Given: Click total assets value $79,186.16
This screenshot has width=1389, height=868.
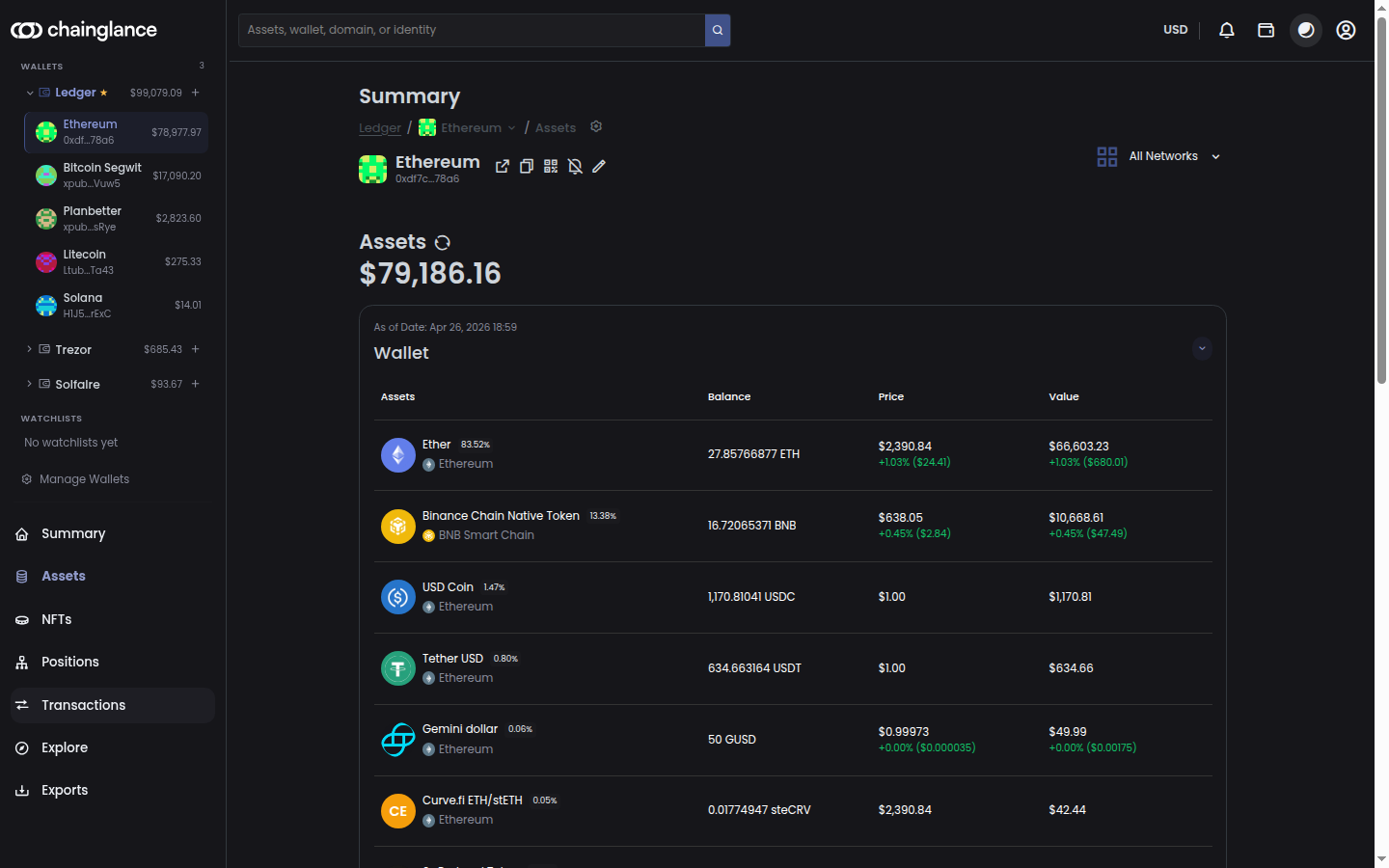Looking at the screenshot, I should (x=430, y=274).
